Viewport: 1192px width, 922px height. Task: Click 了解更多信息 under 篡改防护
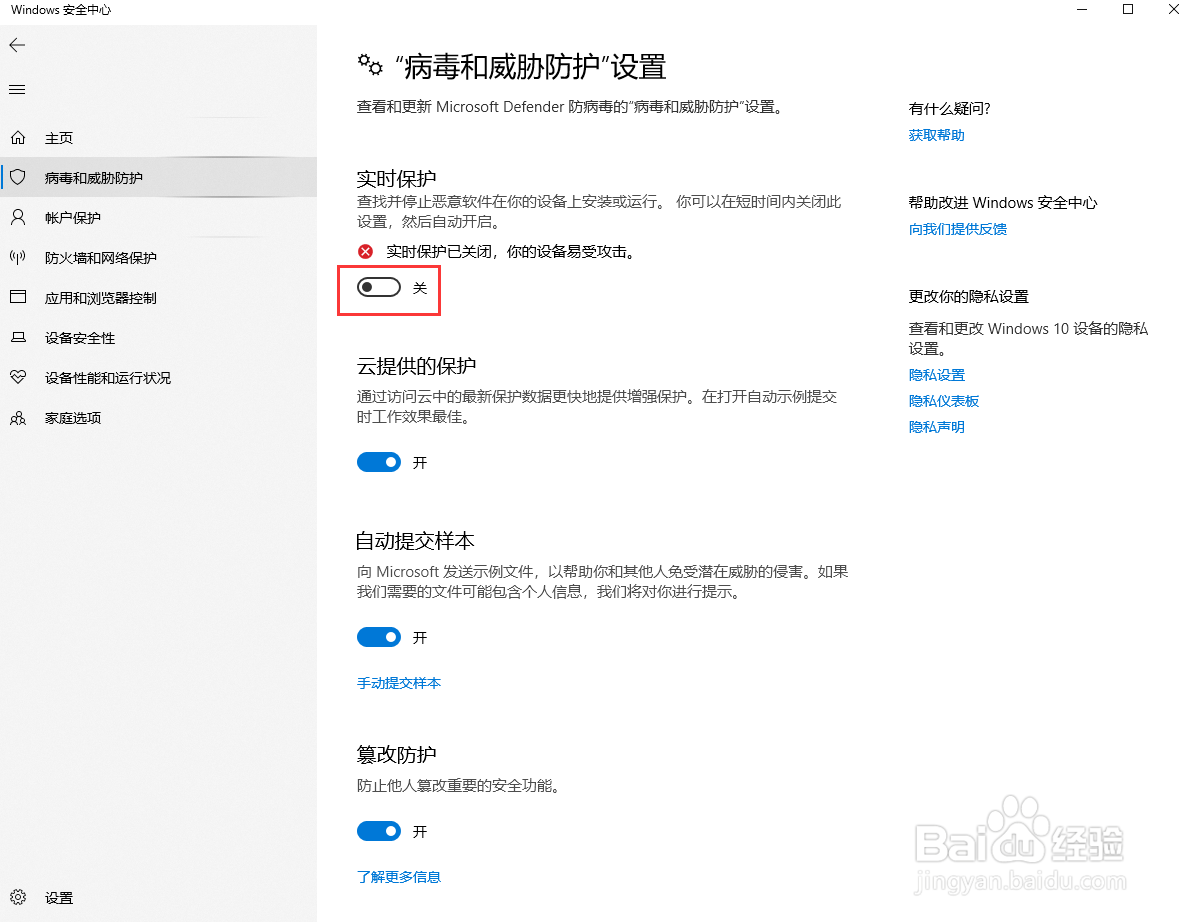coord(399,877)
